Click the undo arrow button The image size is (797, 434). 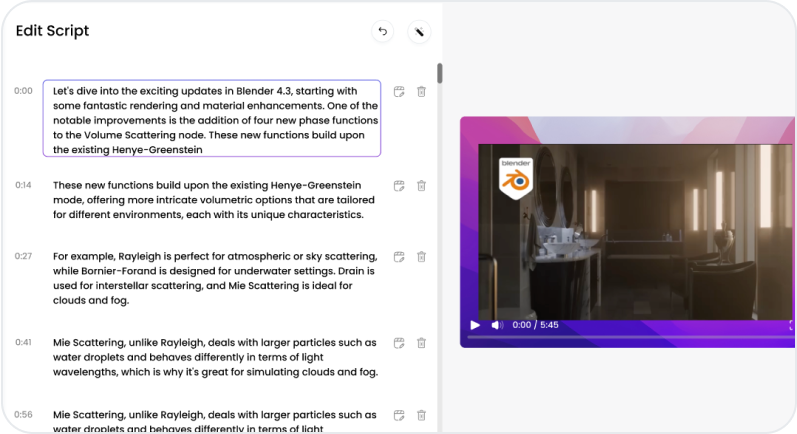point(382,32)
